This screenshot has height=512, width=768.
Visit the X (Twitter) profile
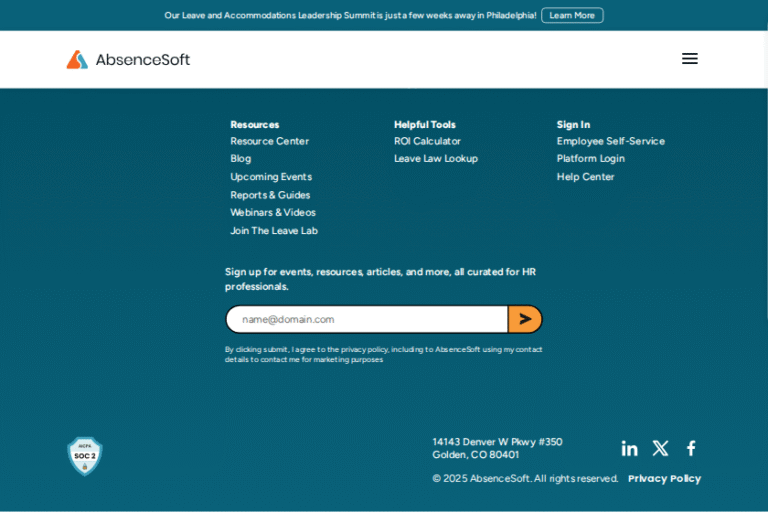coord(660,448)
